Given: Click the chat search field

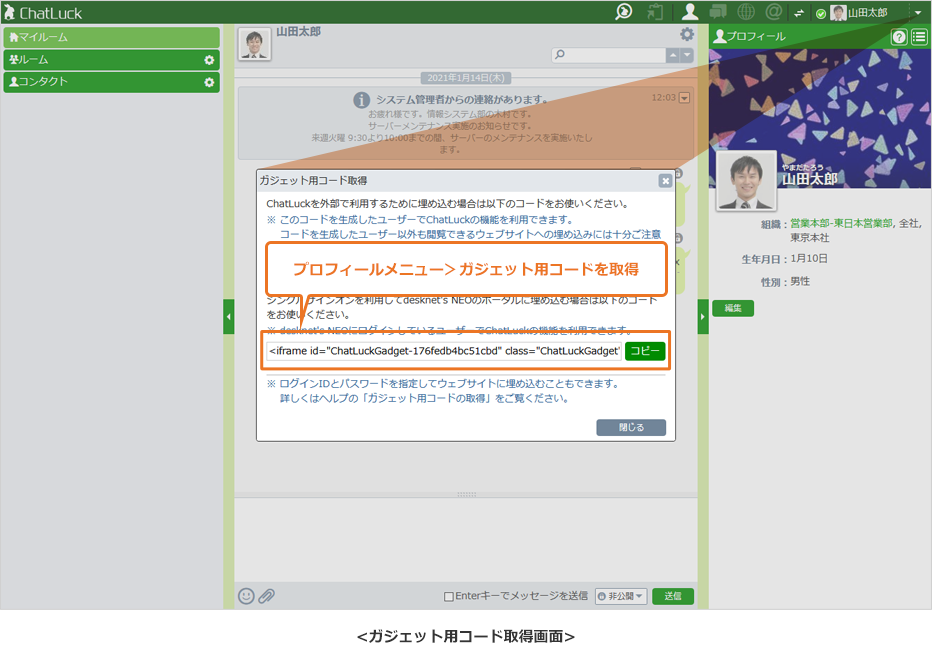Looking at the screenshot, I should [x=609, y=55].
